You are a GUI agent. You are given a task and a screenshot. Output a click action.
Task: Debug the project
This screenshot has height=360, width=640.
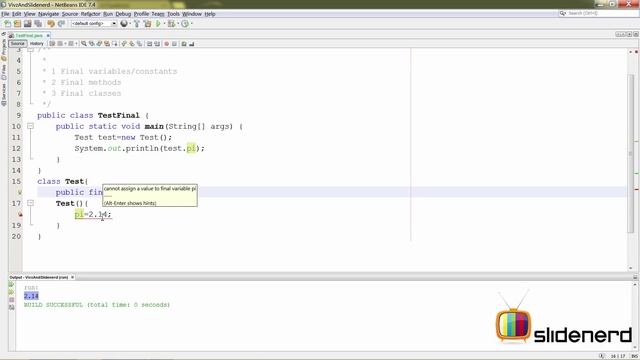click(171, 24)
